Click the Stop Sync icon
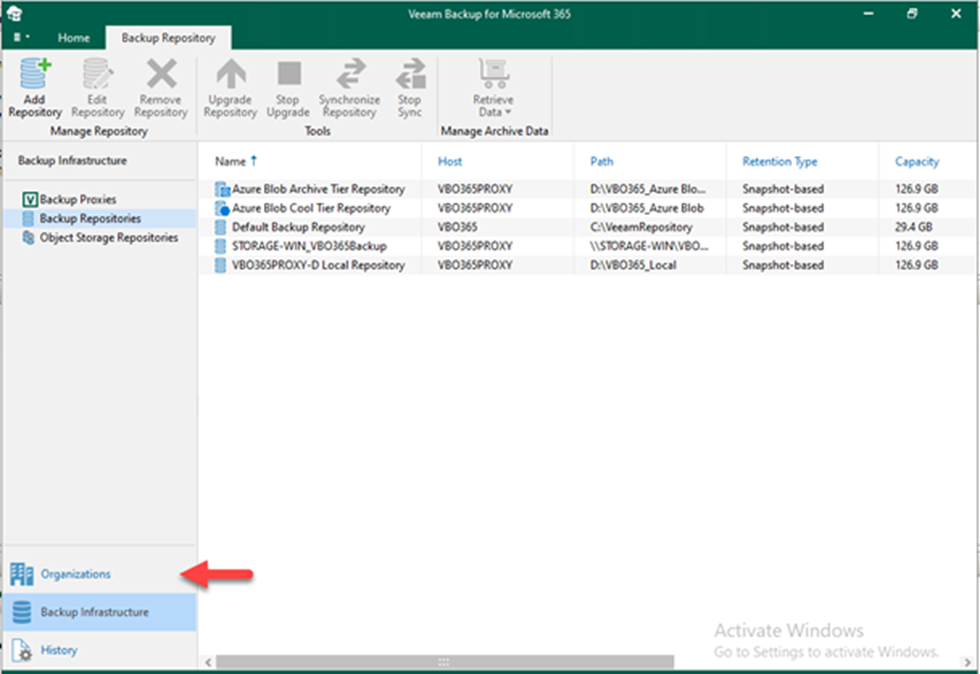Viewport: 980px width, 674px height. coord(410,74)
